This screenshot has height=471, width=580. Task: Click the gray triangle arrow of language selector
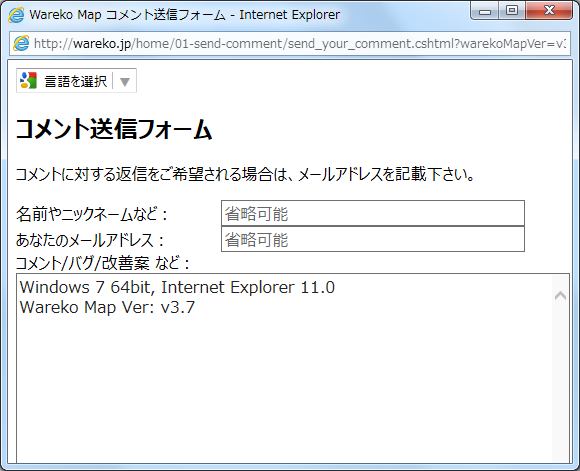coord(125,81)
